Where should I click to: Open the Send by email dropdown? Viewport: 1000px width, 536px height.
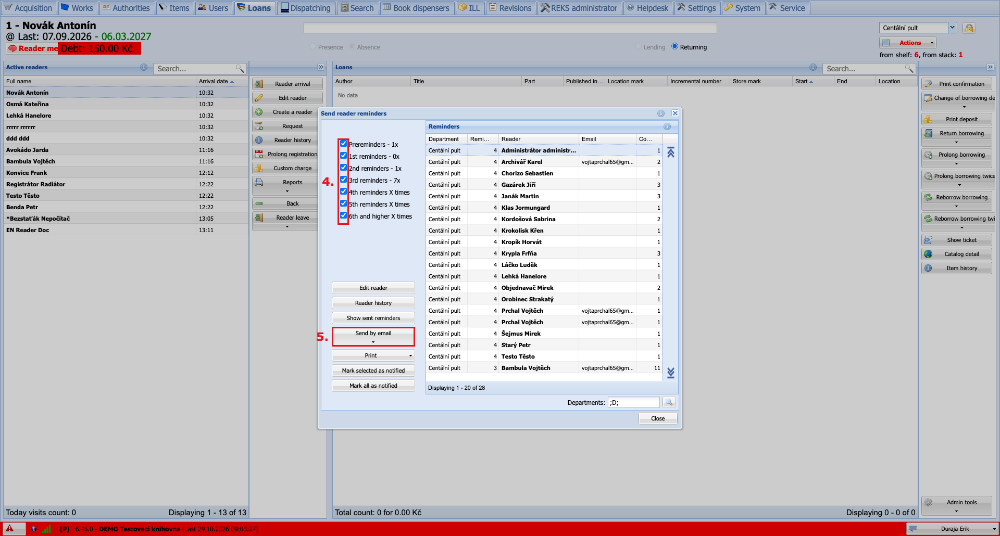[x=373, y=336]
